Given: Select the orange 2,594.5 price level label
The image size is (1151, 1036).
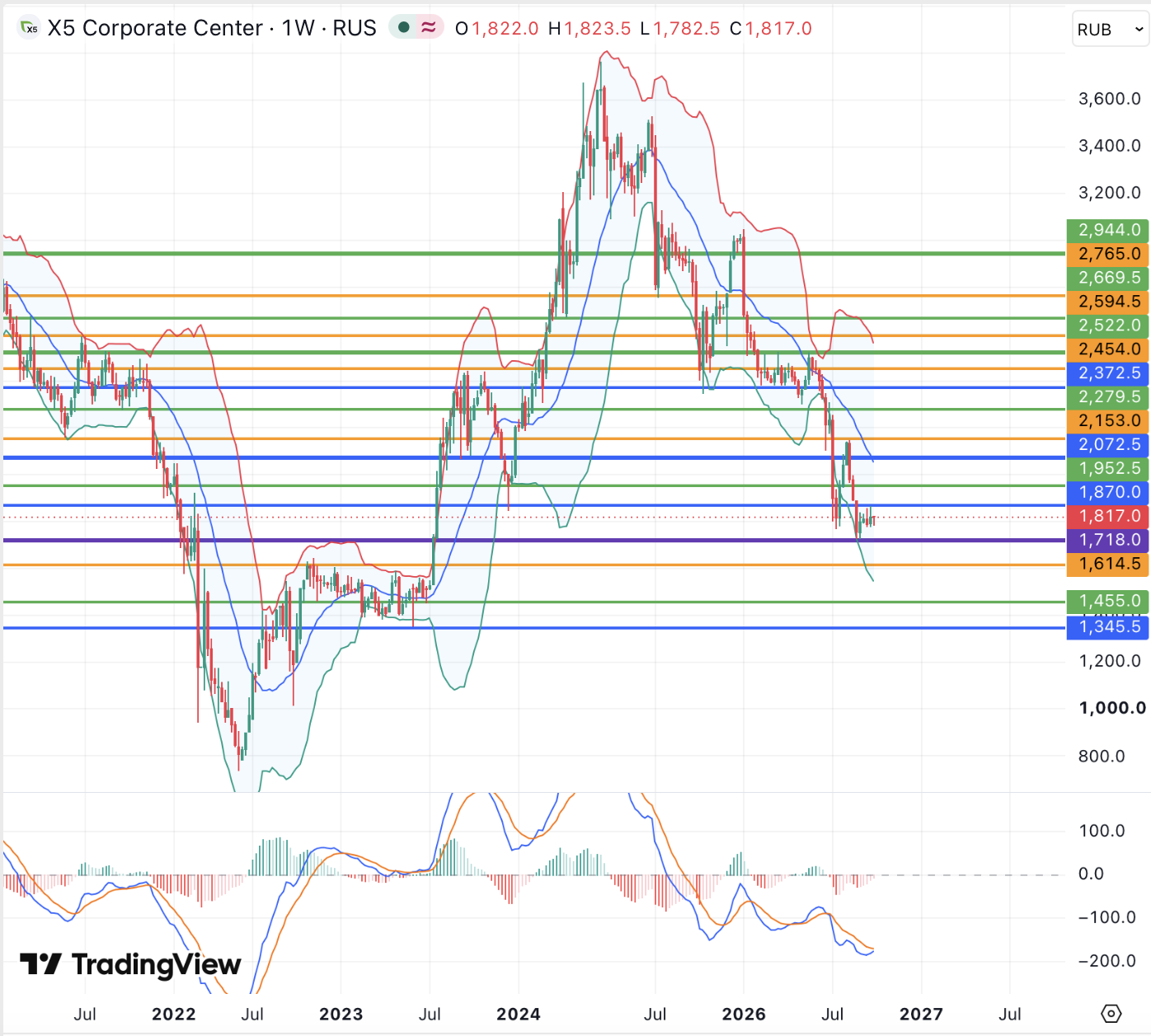Looking at the screenshot, I should click(x=1107, y=302).
